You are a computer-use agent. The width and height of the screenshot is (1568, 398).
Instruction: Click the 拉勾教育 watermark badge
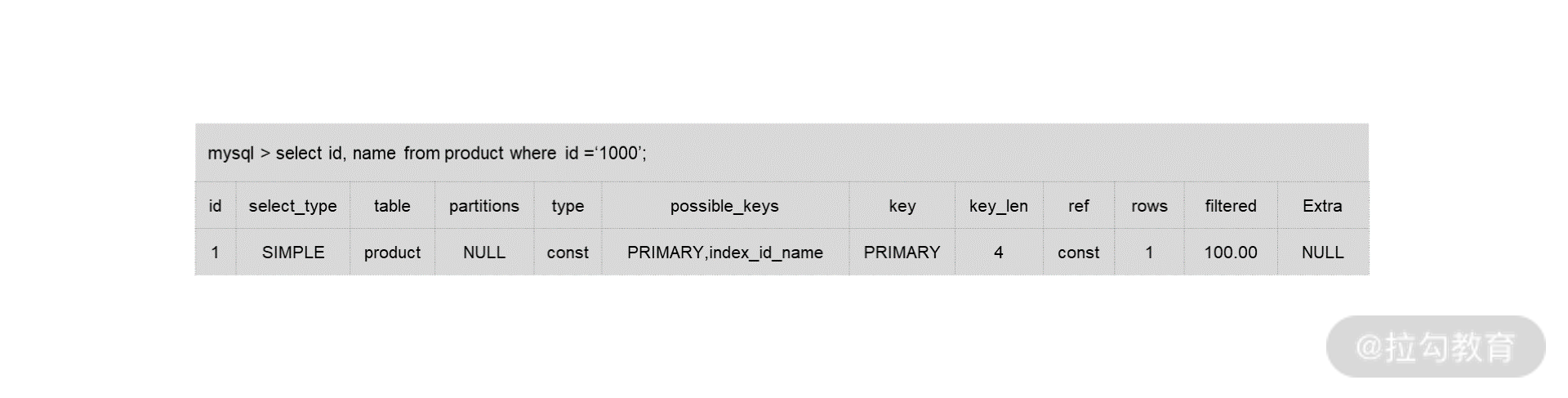click(x=1436, y=347)
